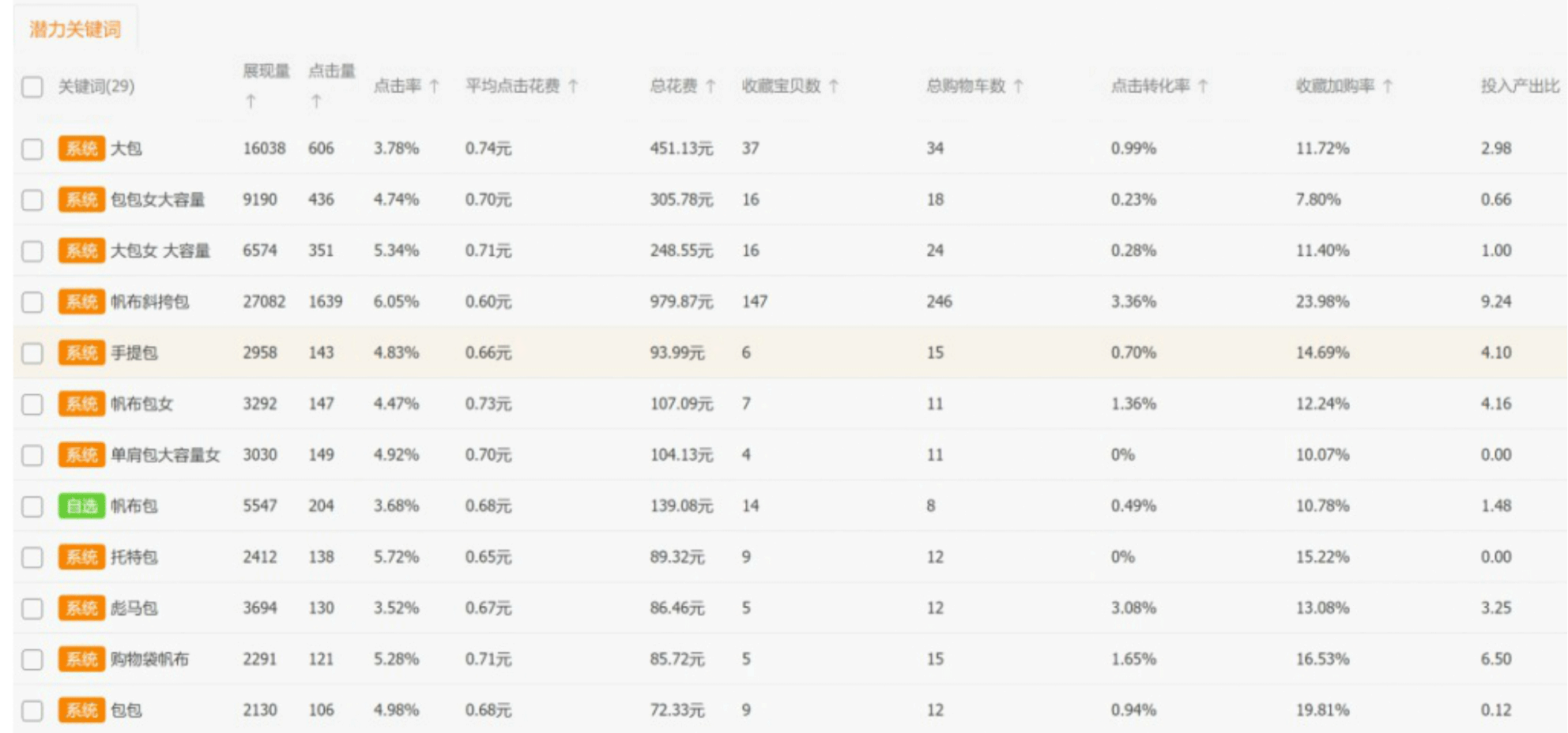Click sort arrow under 展现量 header
1568x733 pixels.
tap(251, 101)
